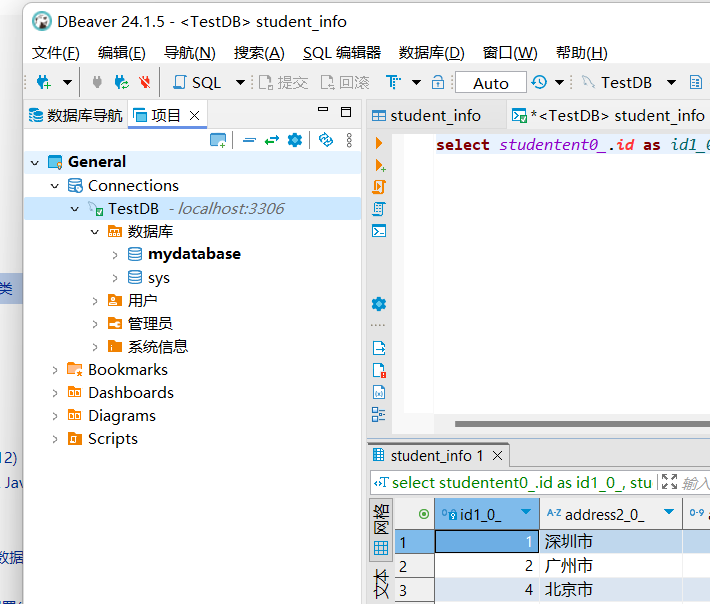Click the red disconnect icon
This screenshot has width=710, height=604.
click(145, 82)
